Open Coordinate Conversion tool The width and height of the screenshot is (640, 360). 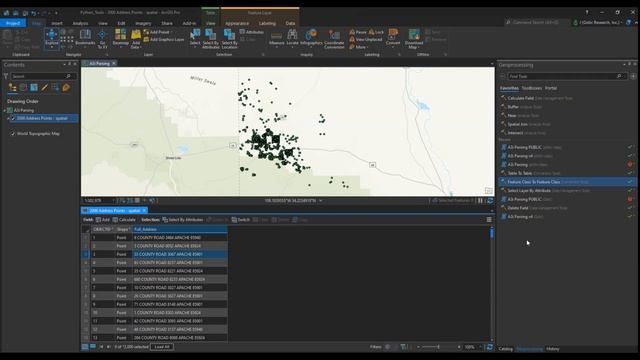[x=334, y=39]
